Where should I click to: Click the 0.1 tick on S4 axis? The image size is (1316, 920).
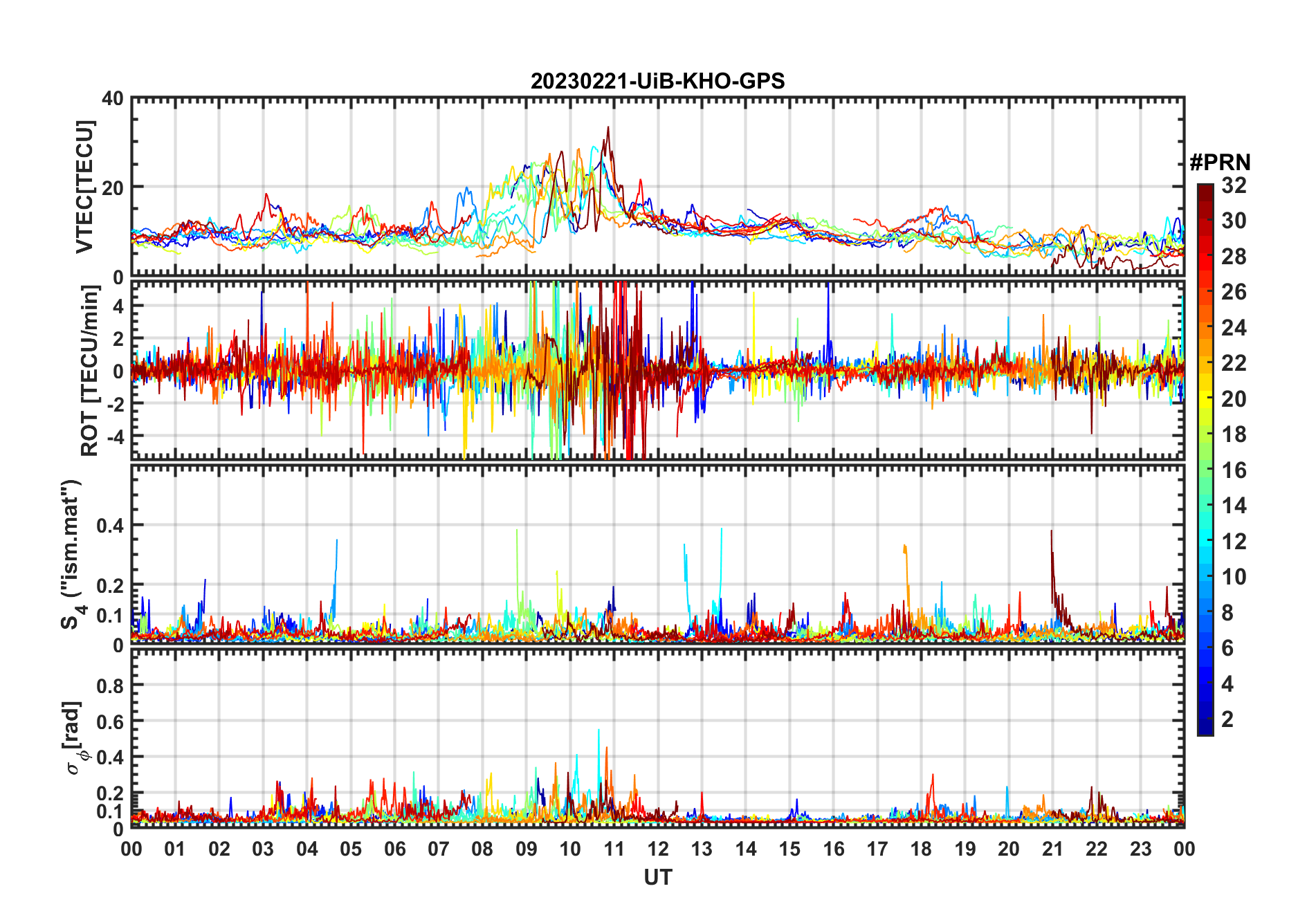[111, 615]
